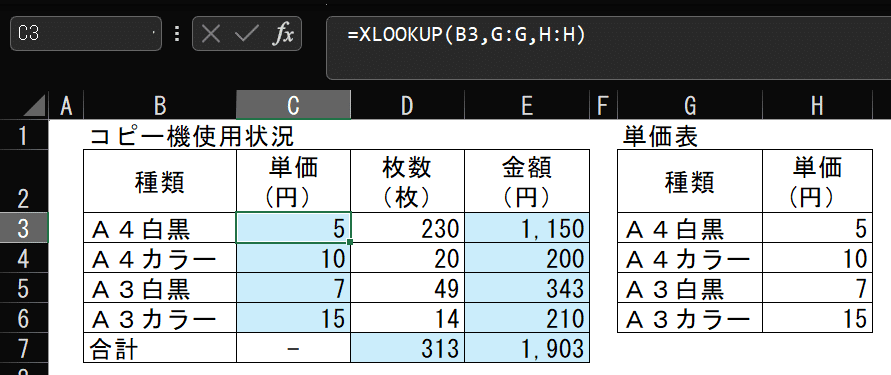891x375 pixels.
Task: Click 枚数(枚) header cell
Action: (x=407, y=181)
